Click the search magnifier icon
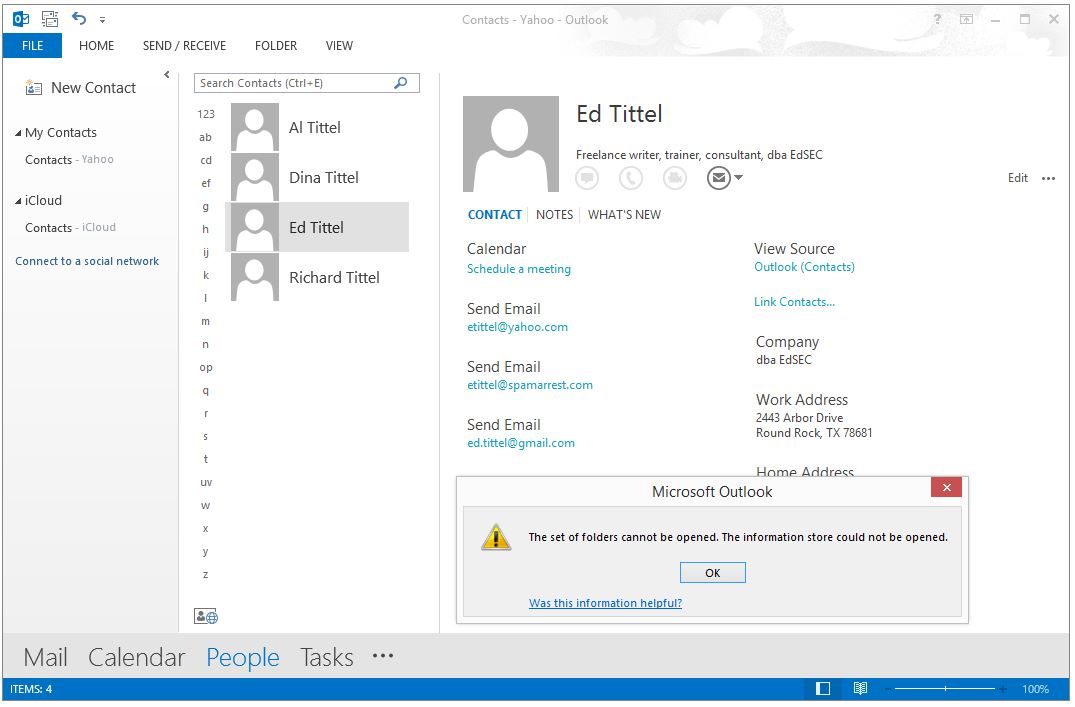Screen dimensions: 1075x707 (401, 83)
